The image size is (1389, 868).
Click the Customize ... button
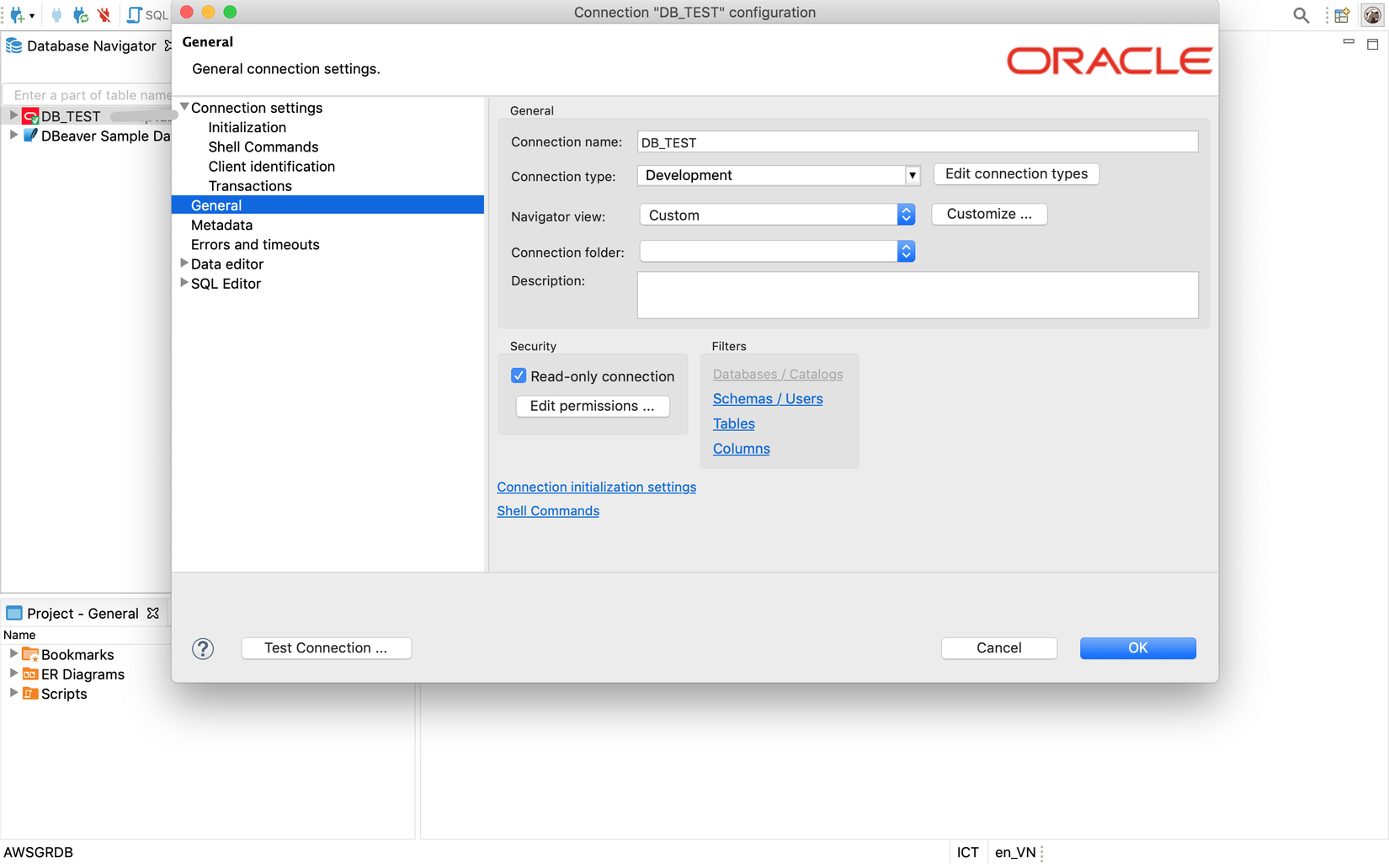pos(989,214)
